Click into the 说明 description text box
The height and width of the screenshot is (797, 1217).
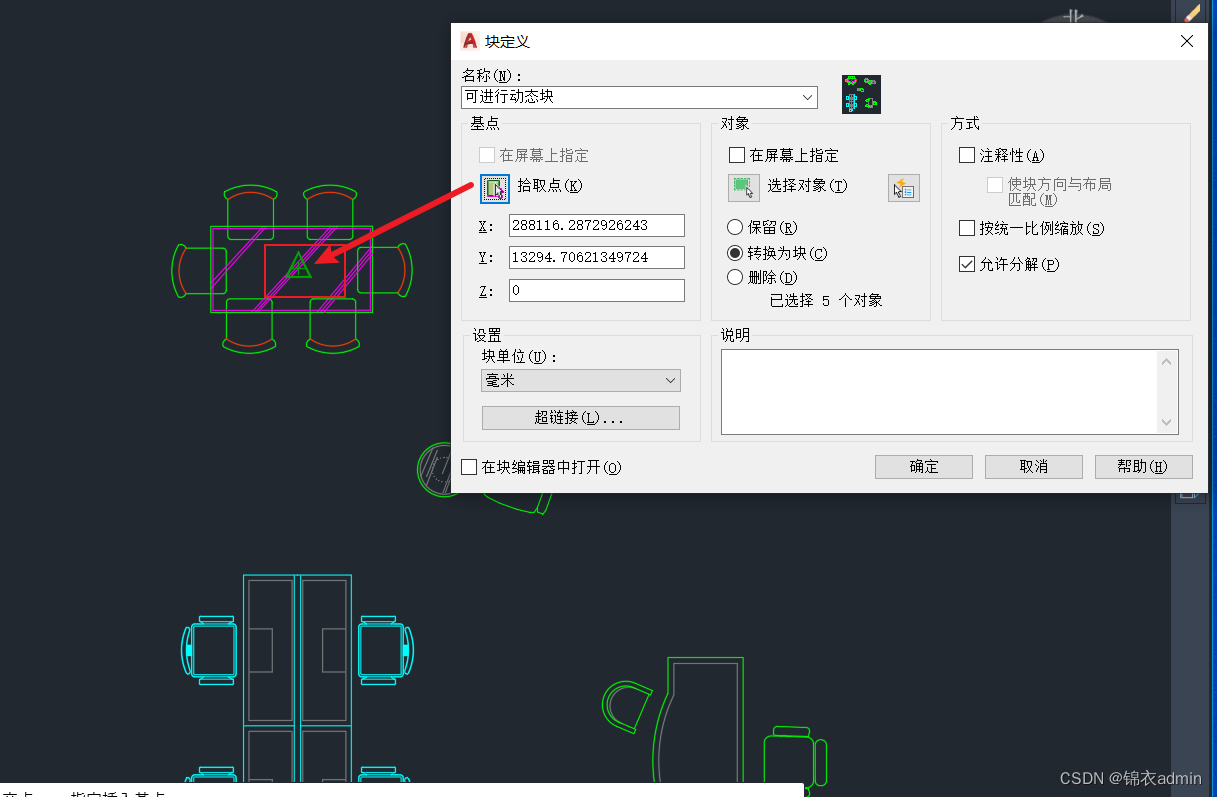click(x=938, y=392)
